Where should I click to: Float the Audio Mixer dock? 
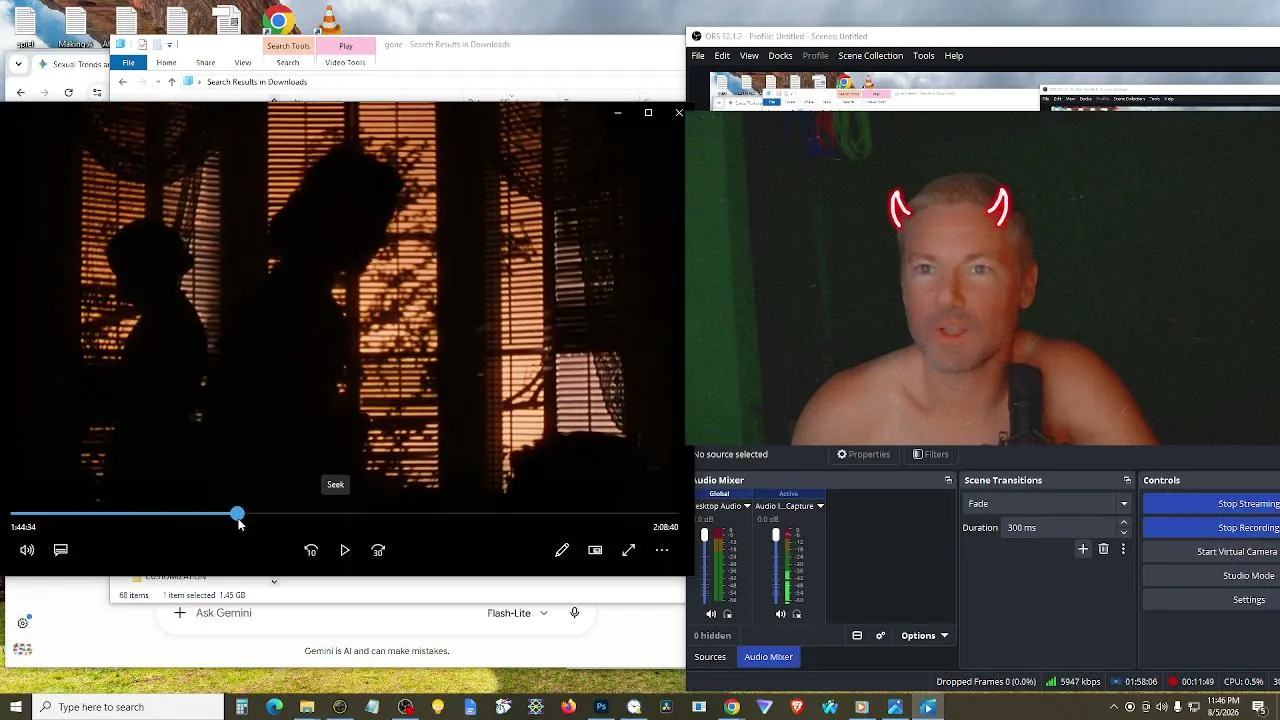[x=948, y=480]
